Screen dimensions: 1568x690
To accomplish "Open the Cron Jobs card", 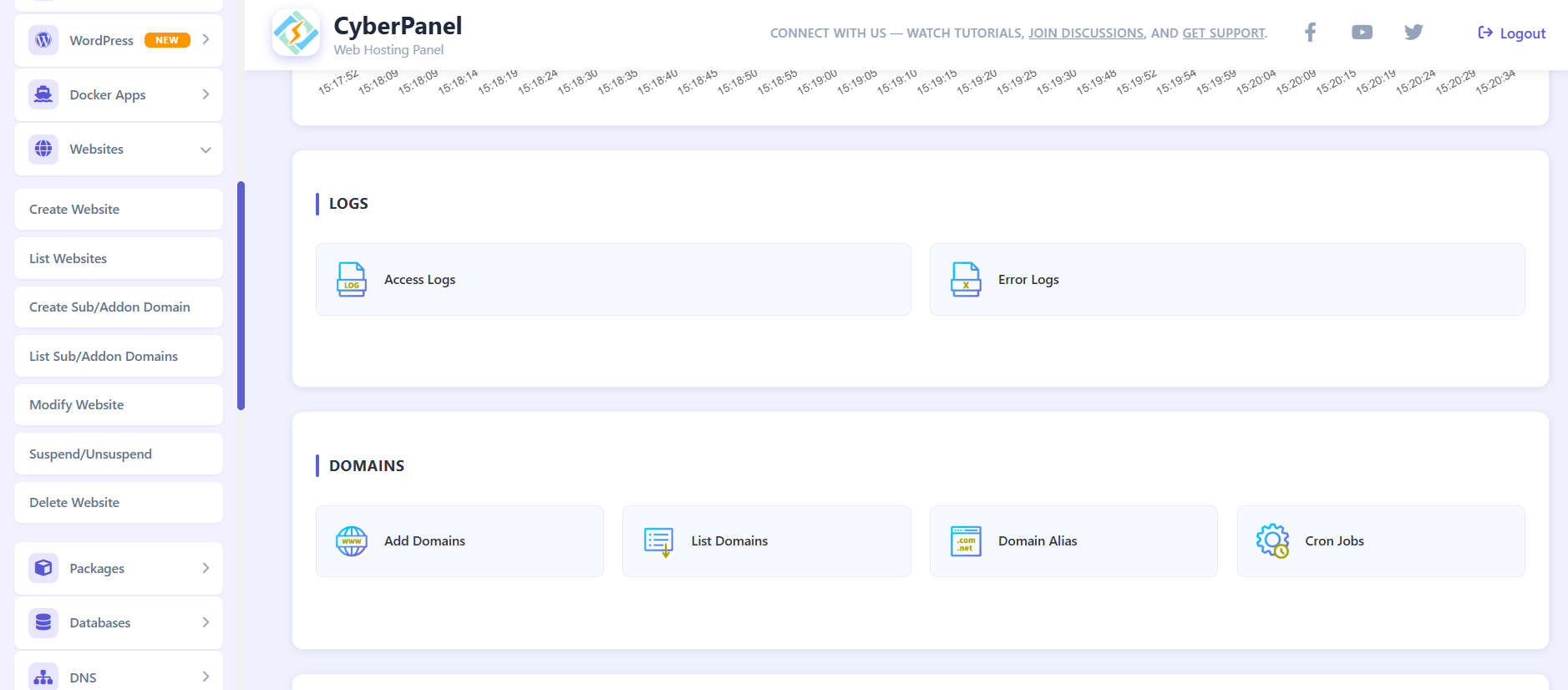I will [x=1381, y=541].
